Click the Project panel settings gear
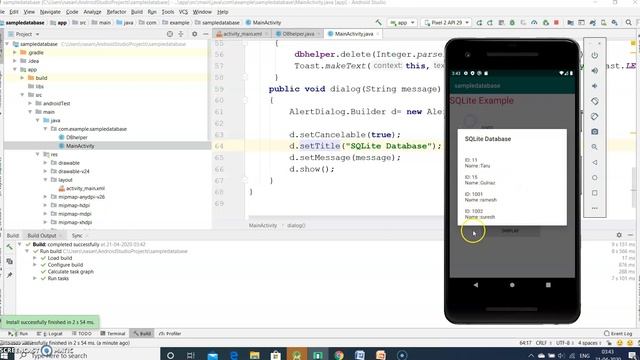Screen dimensions: 640x360 coord(194,34)
